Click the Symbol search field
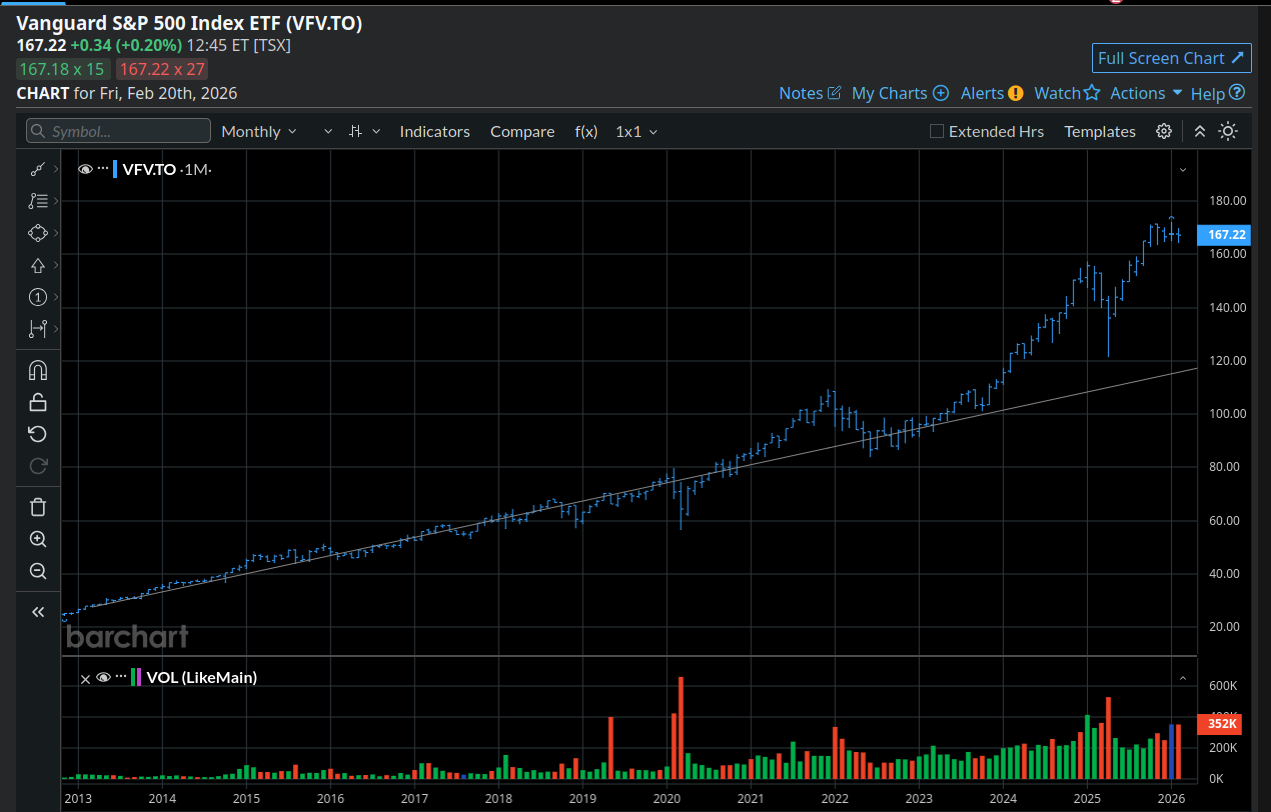 click(118, 131)
